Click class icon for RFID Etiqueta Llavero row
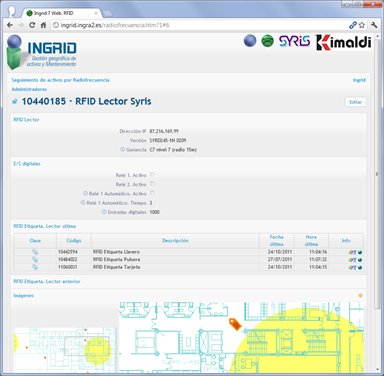This screenshot has height=376, width=384. click(x=35, y=252)
